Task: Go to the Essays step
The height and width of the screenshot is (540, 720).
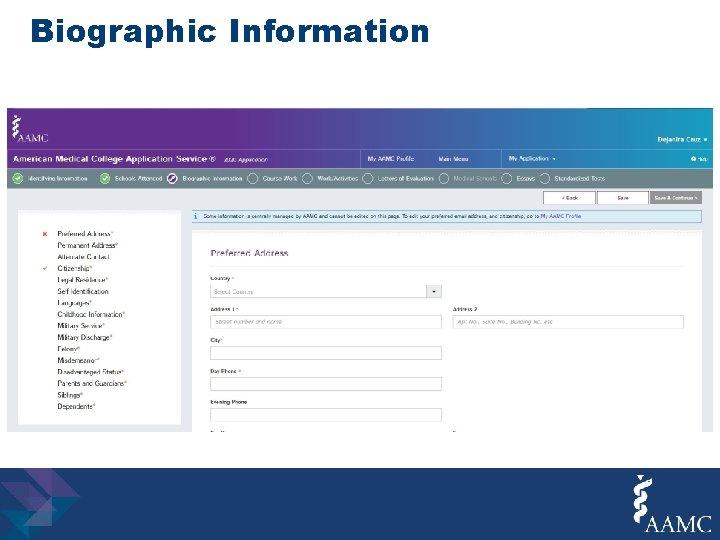Action: [525, 179]
